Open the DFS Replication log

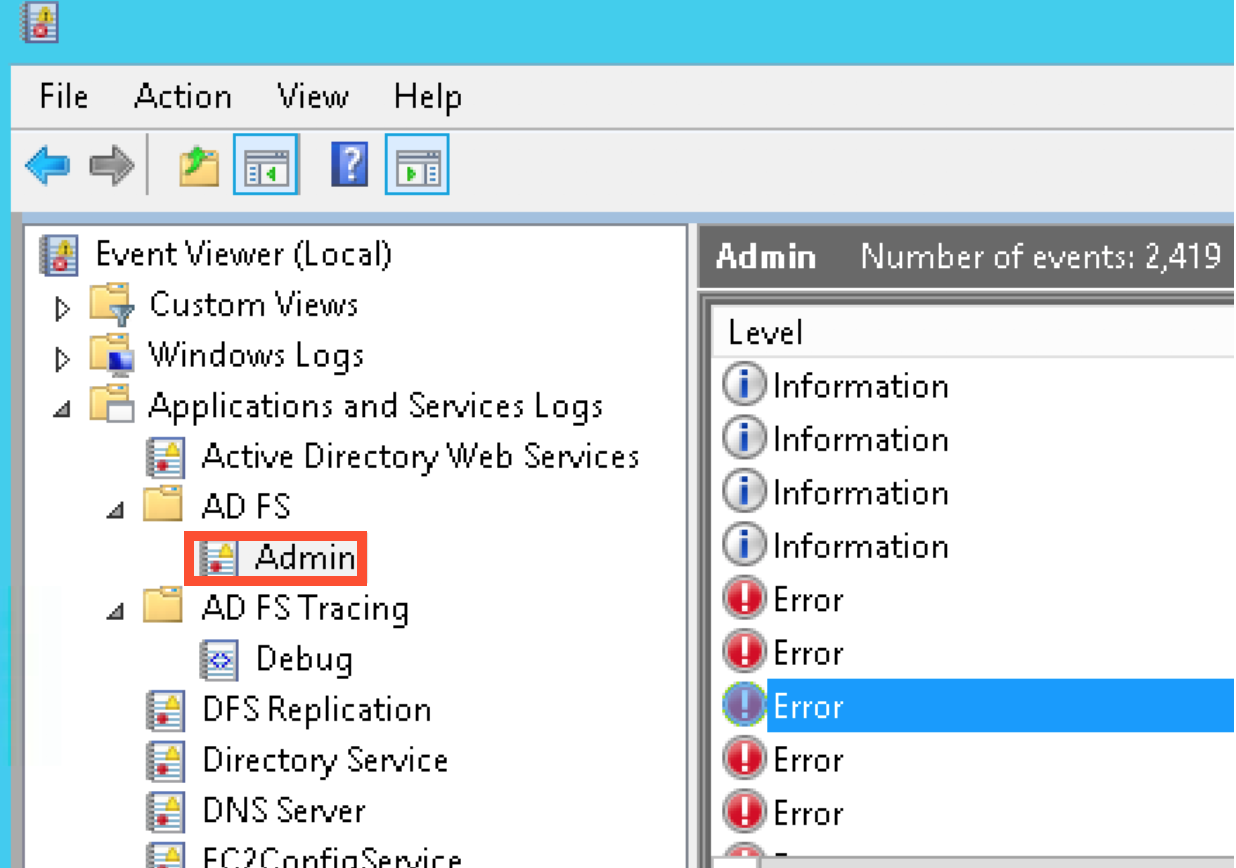(317, 710)
